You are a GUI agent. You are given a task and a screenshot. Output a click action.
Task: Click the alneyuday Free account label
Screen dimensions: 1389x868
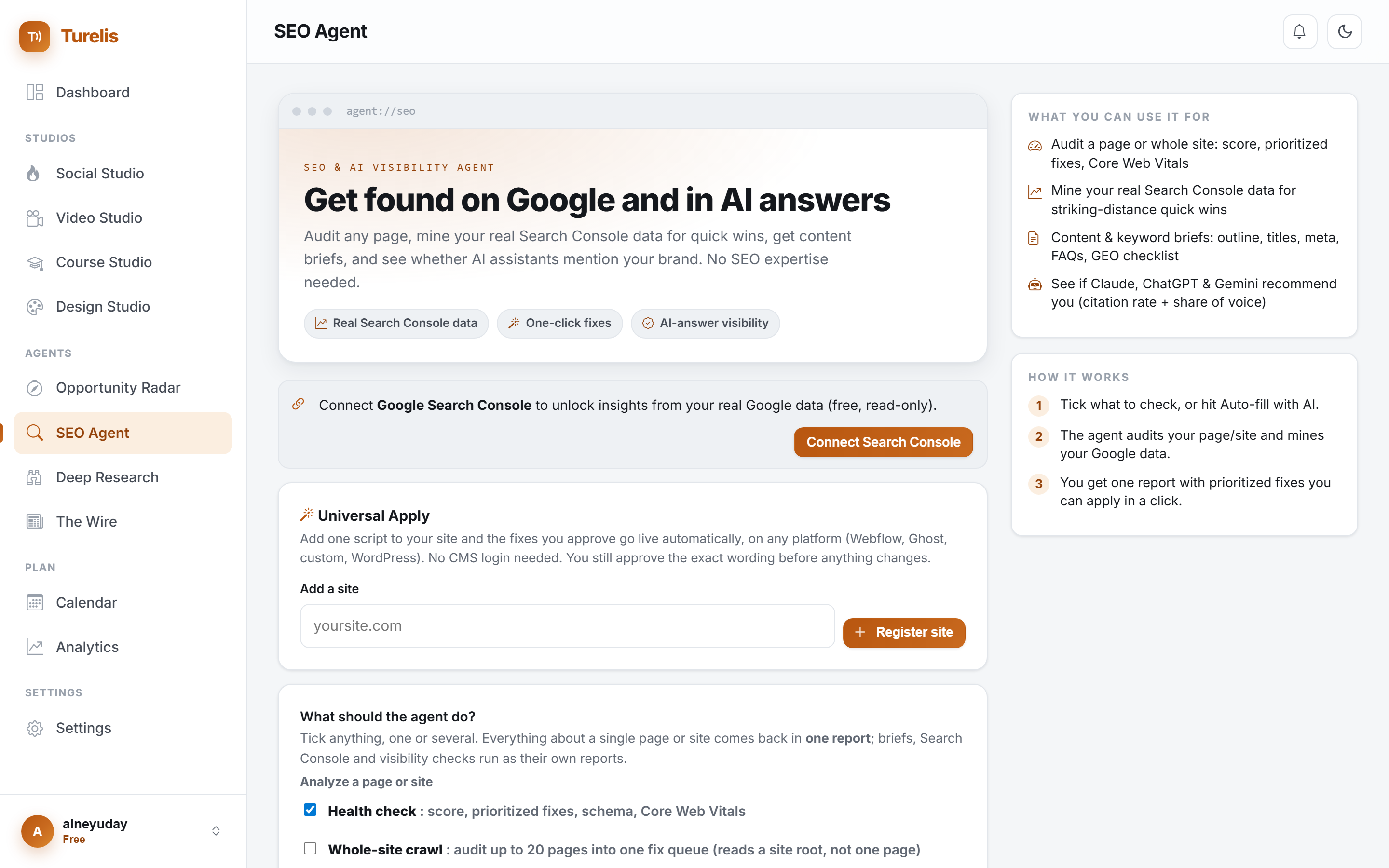[95, 831]
